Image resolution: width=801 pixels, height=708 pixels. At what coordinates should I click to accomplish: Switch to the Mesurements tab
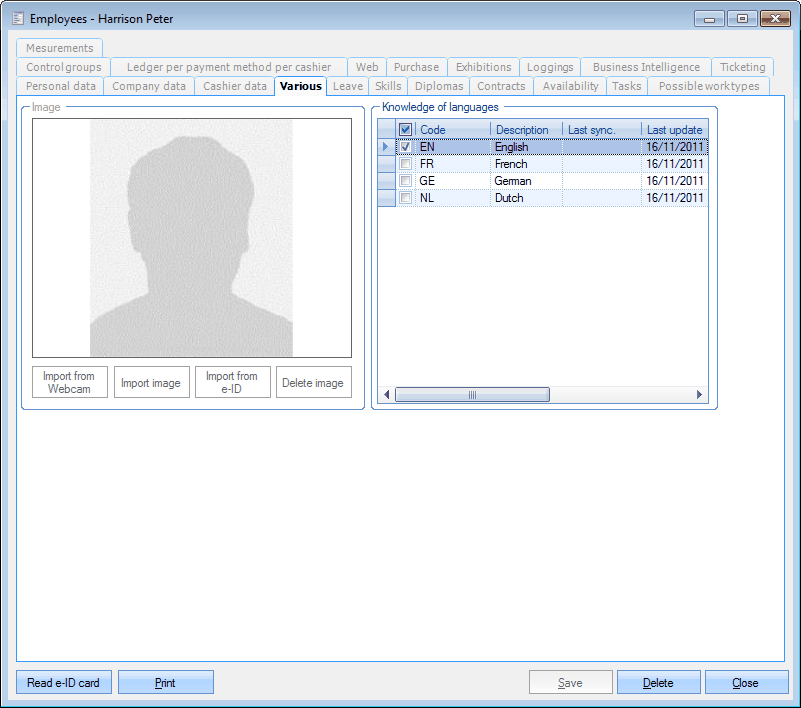pos(58,47)
